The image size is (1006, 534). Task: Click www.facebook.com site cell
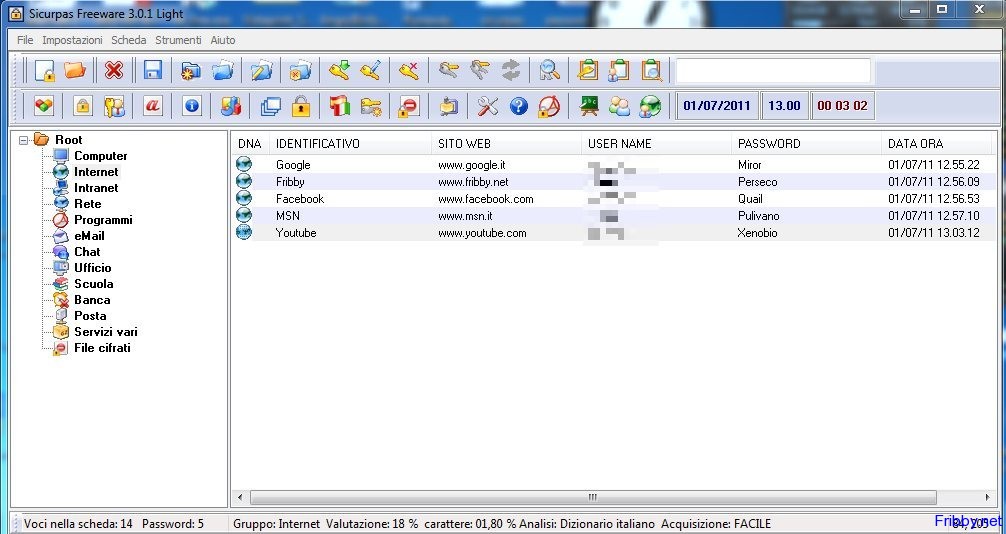tap(486, 199)
